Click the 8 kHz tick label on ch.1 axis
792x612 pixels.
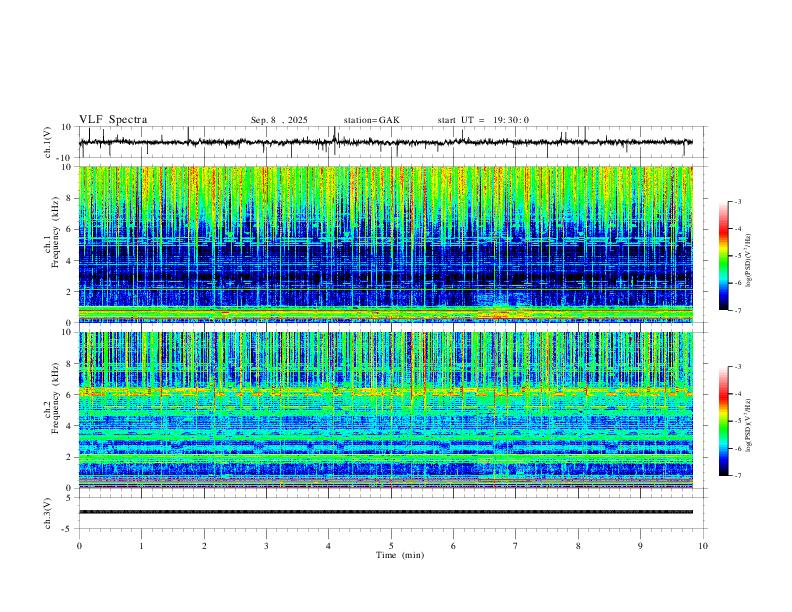(70, 198)
